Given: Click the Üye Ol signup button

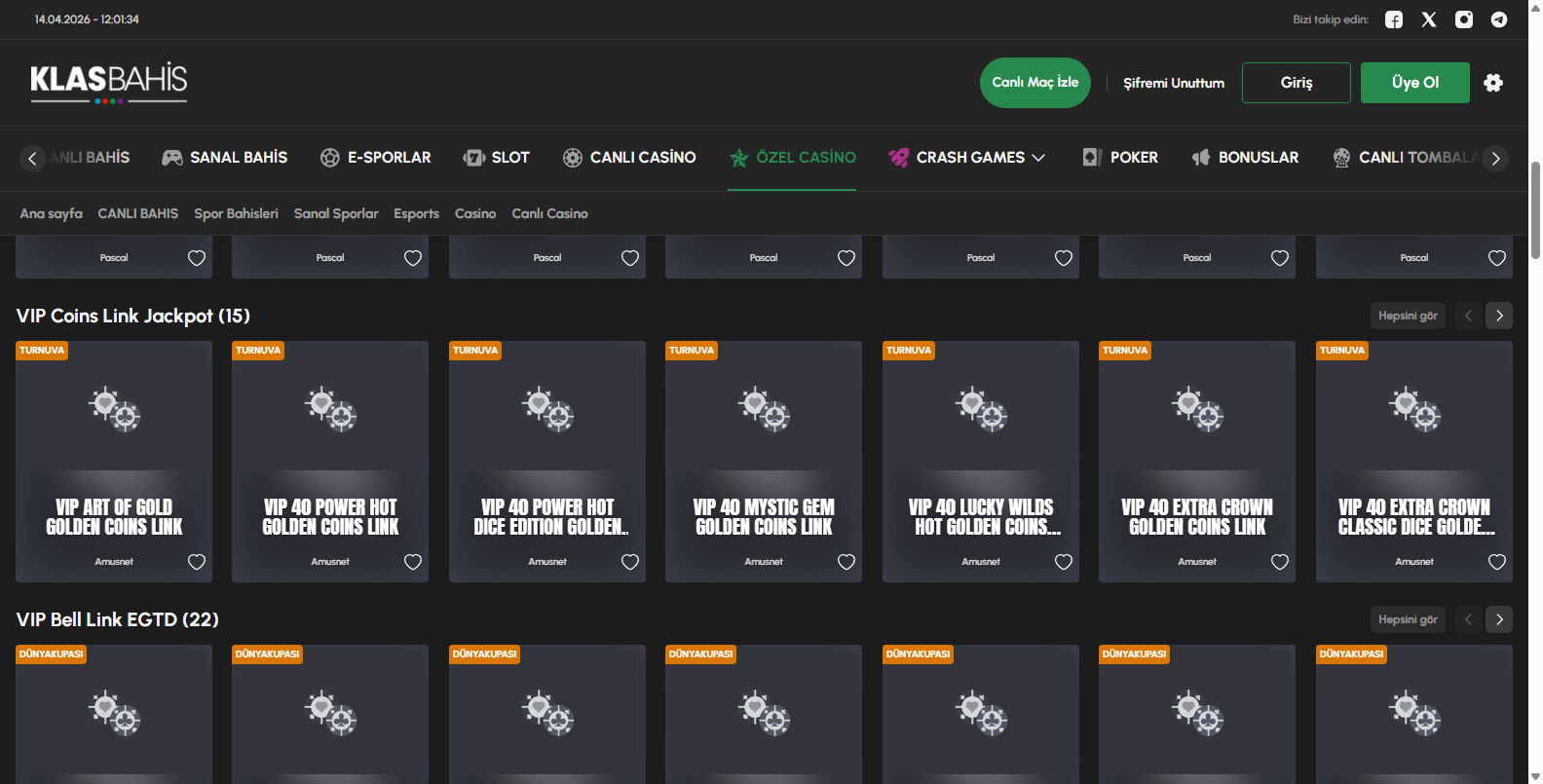Looking at the screenshot, I should click(1415, 83).
